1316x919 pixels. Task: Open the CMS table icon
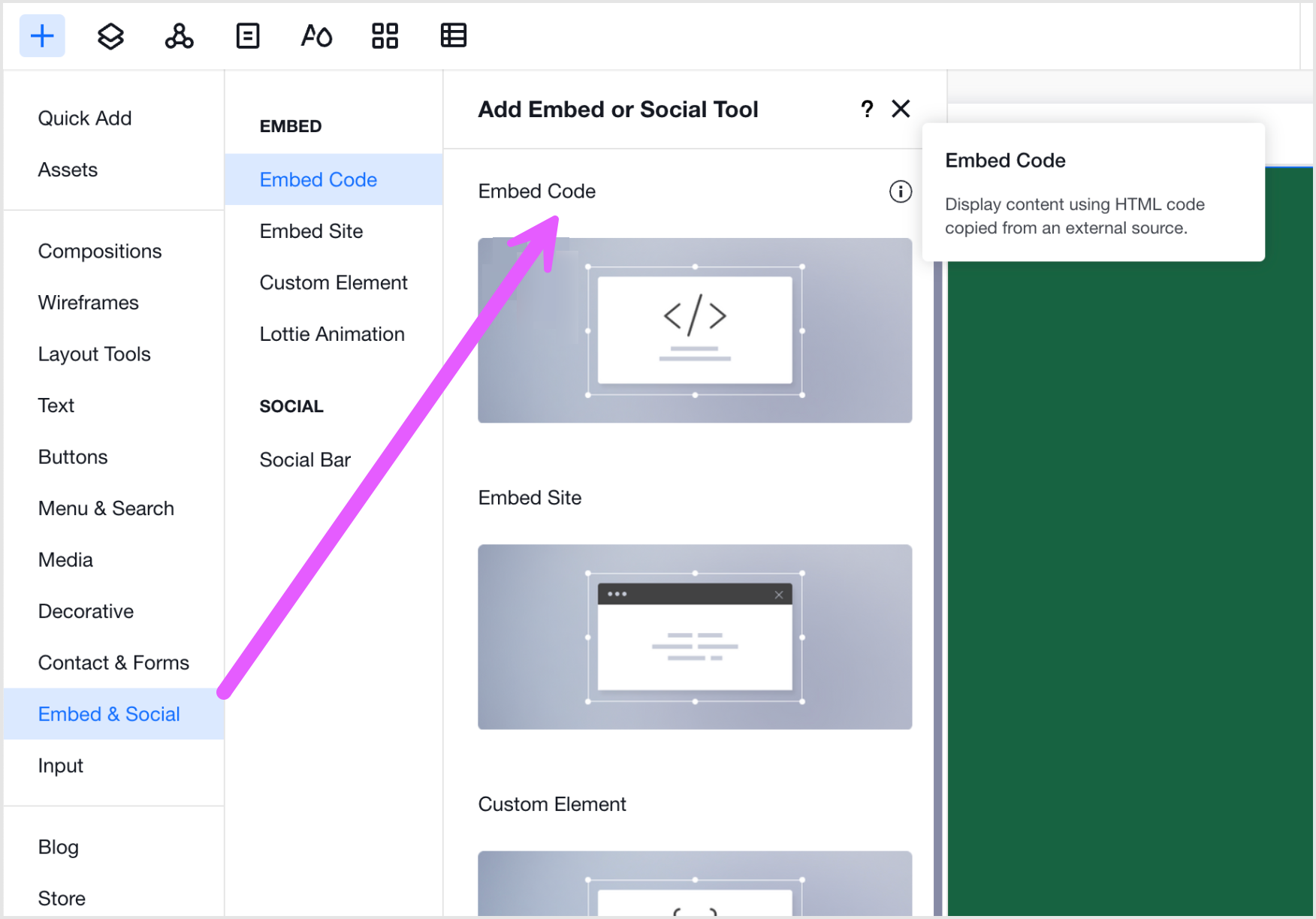(x=453, y=35)
